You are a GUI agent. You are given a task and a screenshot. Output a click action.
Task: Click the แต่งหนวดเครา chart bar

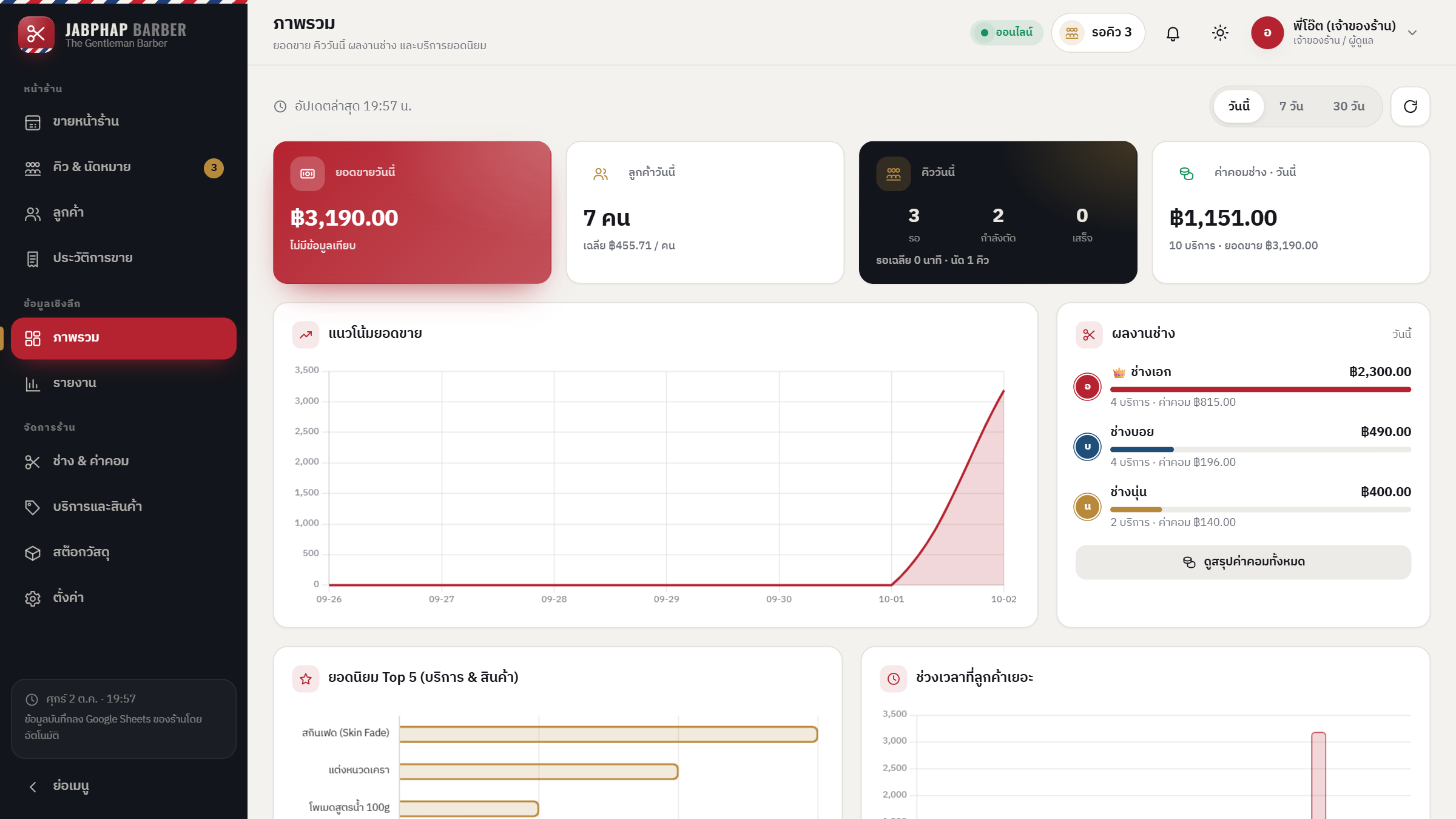pyautogui.click(x=539, y=771)
